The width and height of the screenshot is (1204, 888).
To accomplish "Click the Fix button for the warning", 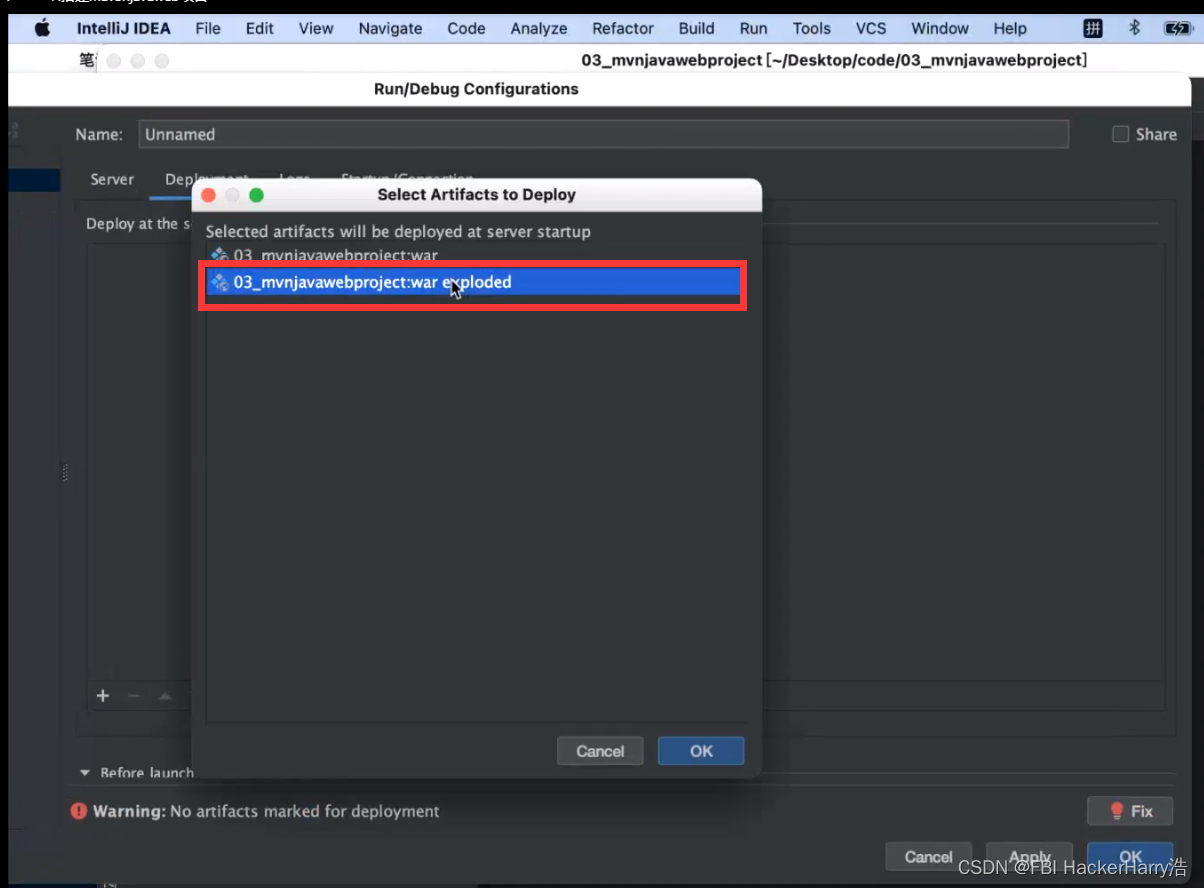I will pyautogui.click(x=1130, y=811).
